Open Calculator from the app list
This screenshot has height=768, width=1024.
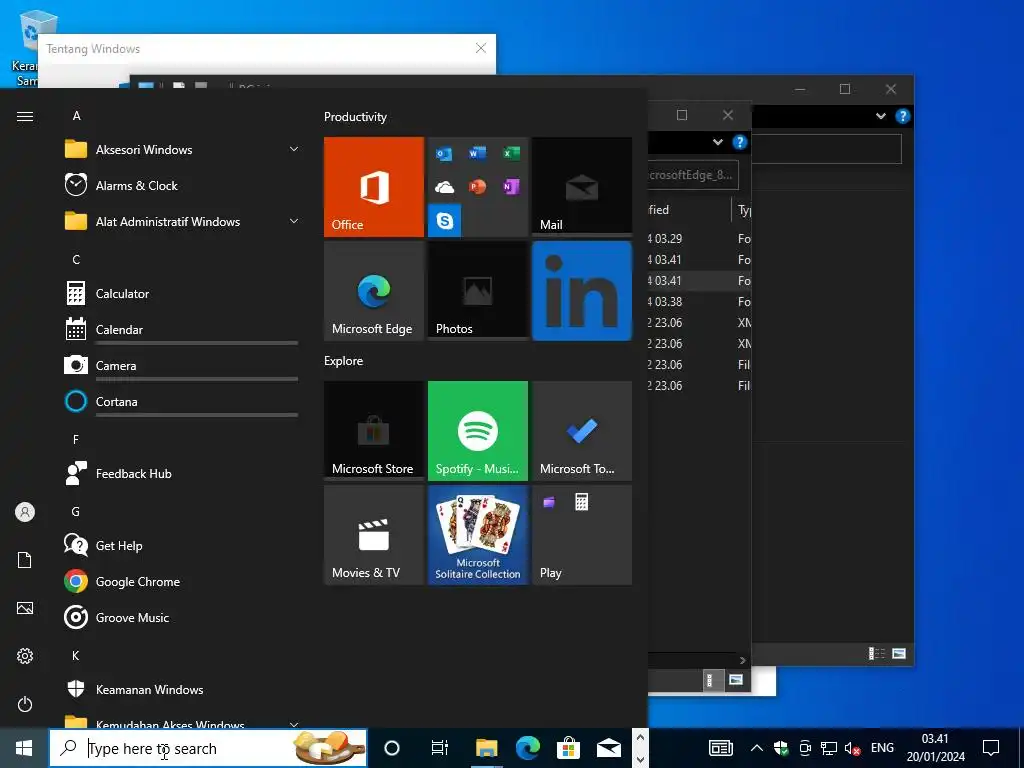[x=182, y=294]
